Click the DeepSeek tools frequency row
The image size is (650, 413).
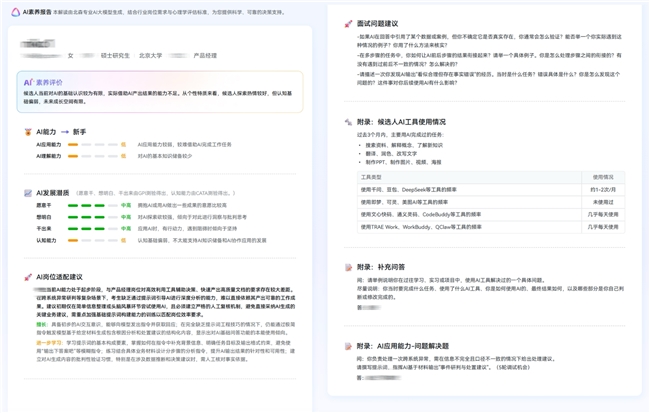coord(491,189)
